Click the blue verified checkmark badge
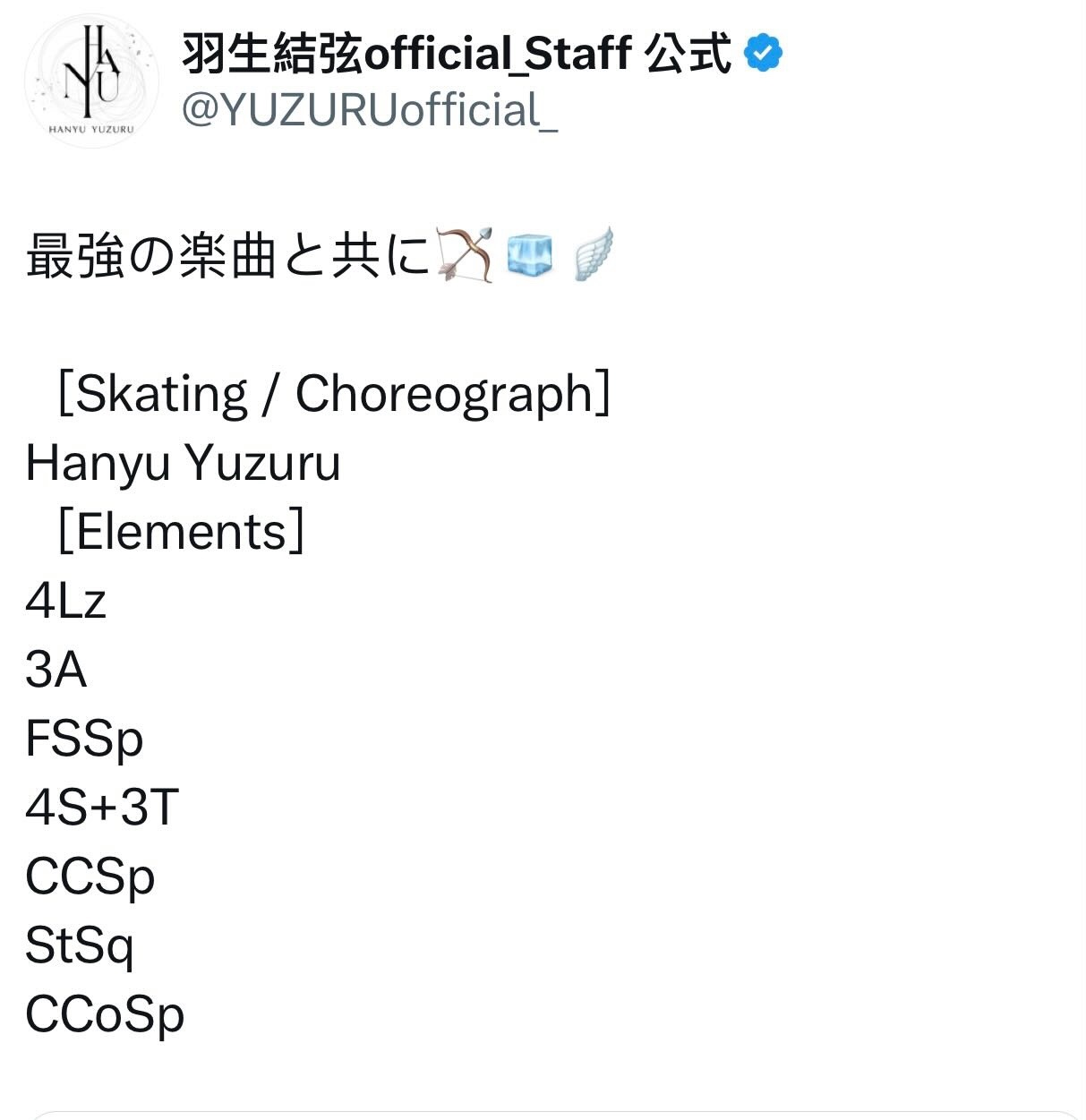Screen dimensions: 1086x1120 click(763, 53)
